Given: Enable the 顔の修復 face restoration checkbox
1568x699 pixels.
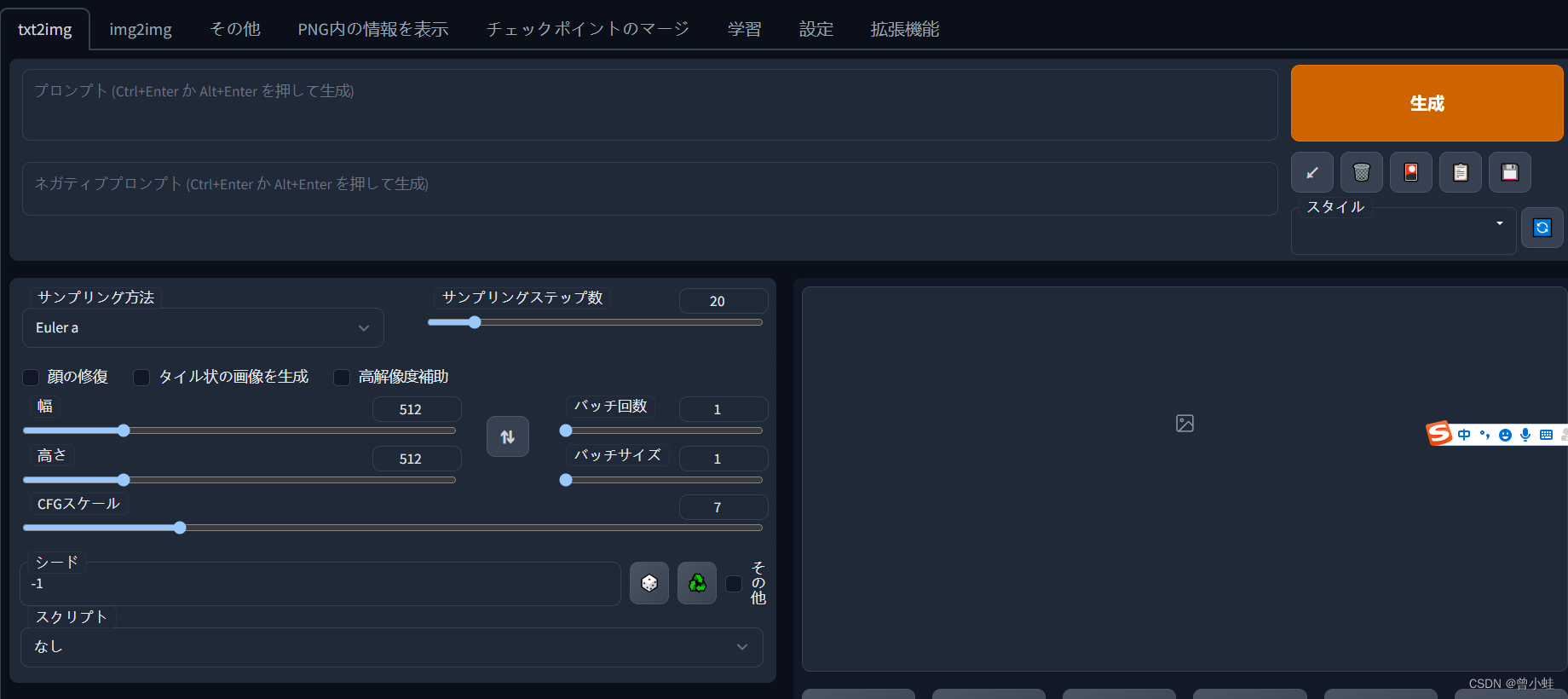Looking at the screenshot, I should coord(31,377).
